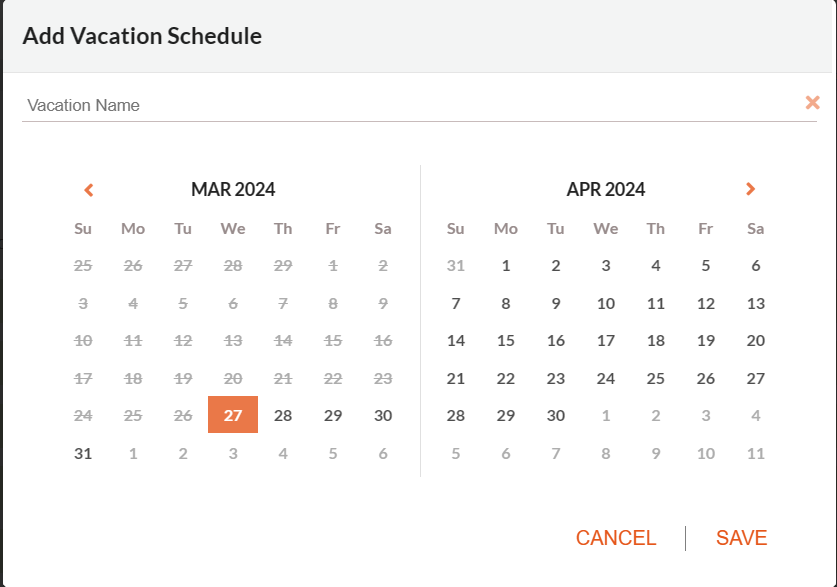Choose April 10 in the right calendar
The image size is (837, 587).
606,304
